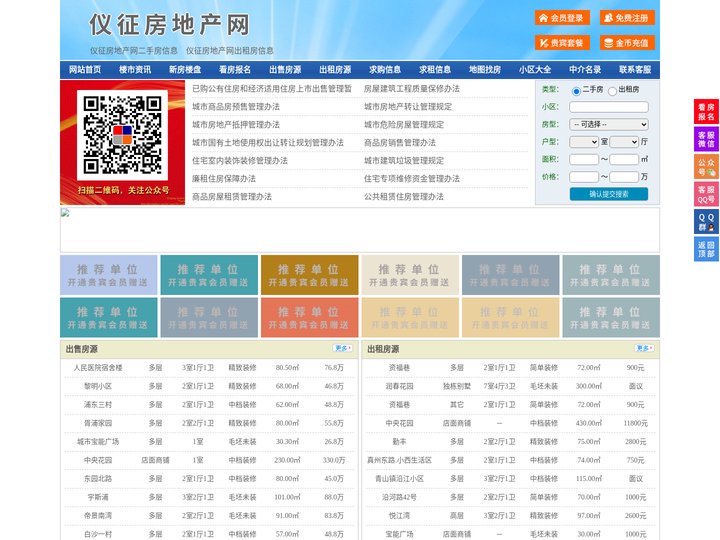Screen dimensions: 720x540
Task: Click 看房报名 red side icon
Action: (x=706, y=112)
